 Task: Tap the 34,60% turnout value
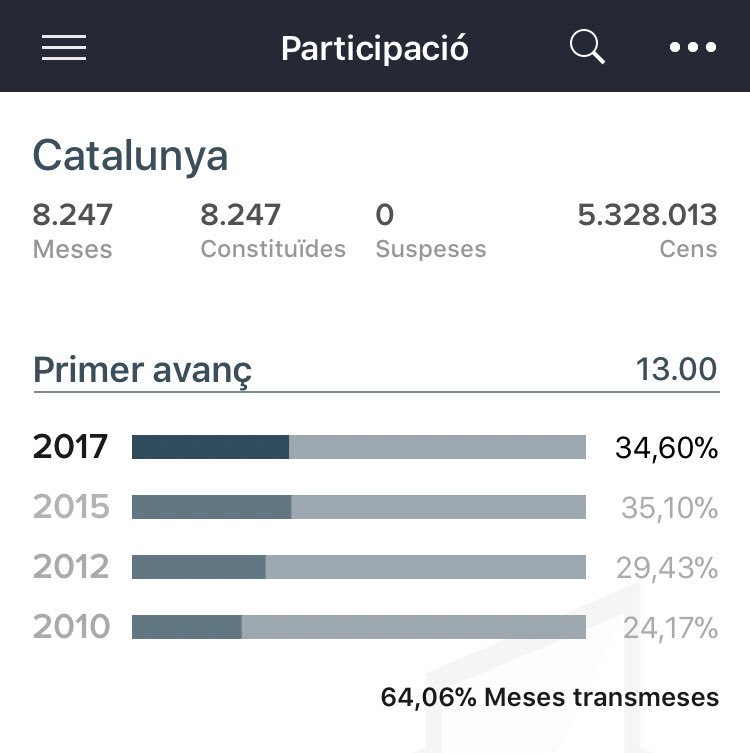pyautogui.click(x=666, y=448)
